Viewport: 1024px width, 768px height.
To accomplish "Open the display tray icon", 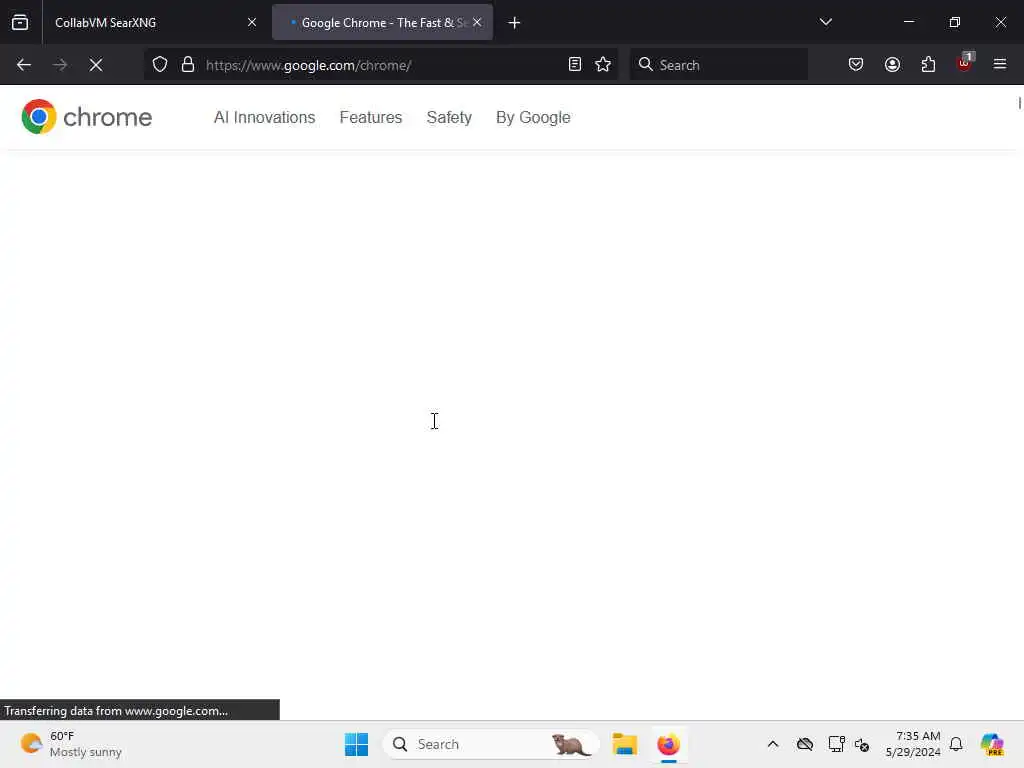I will point(837,744).
